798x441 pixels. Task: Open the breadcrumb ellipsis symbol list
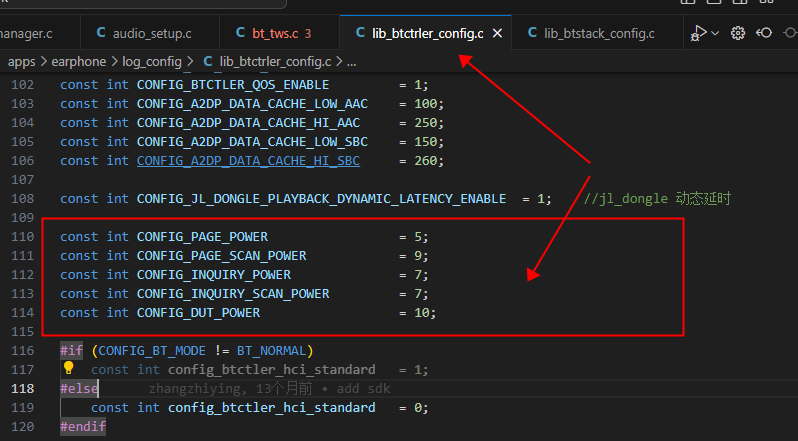click(x=352, y=63)
